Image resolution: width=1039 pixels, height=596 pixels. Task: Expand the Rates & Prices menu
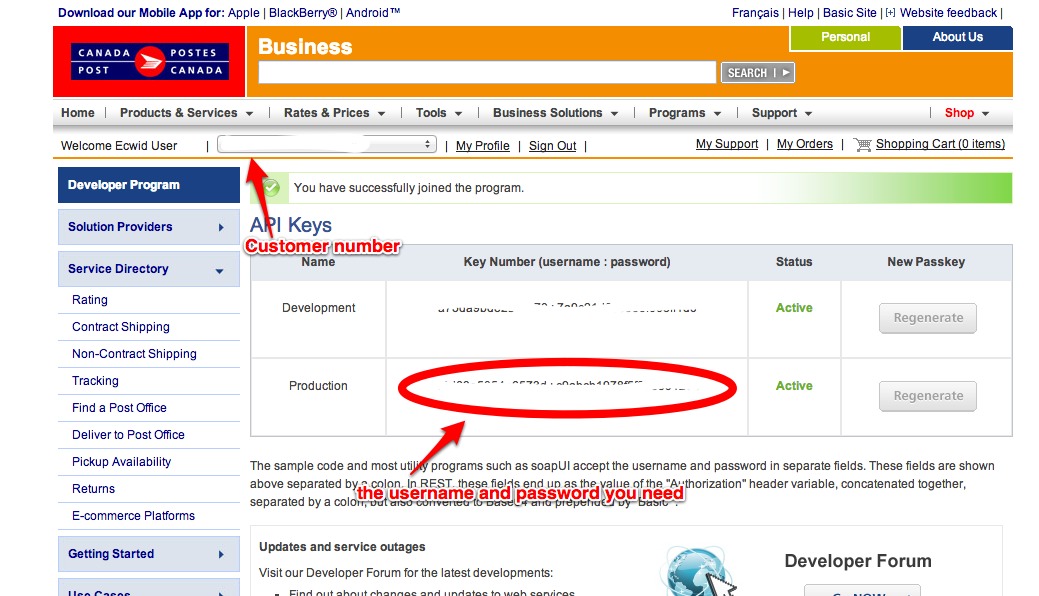(334, 113)
